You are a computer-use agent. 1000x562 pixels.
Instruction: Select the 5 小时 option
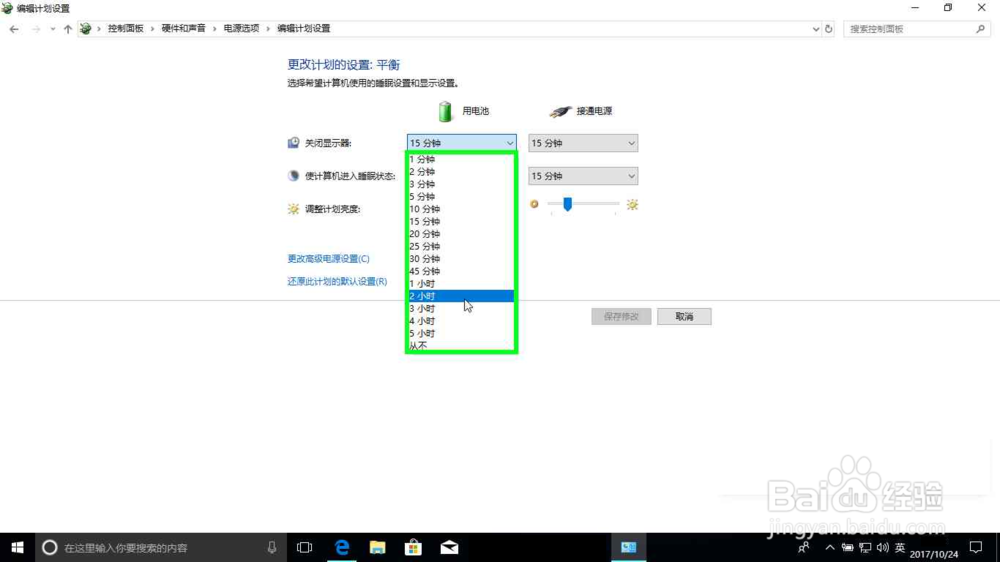tap(461, 334)
